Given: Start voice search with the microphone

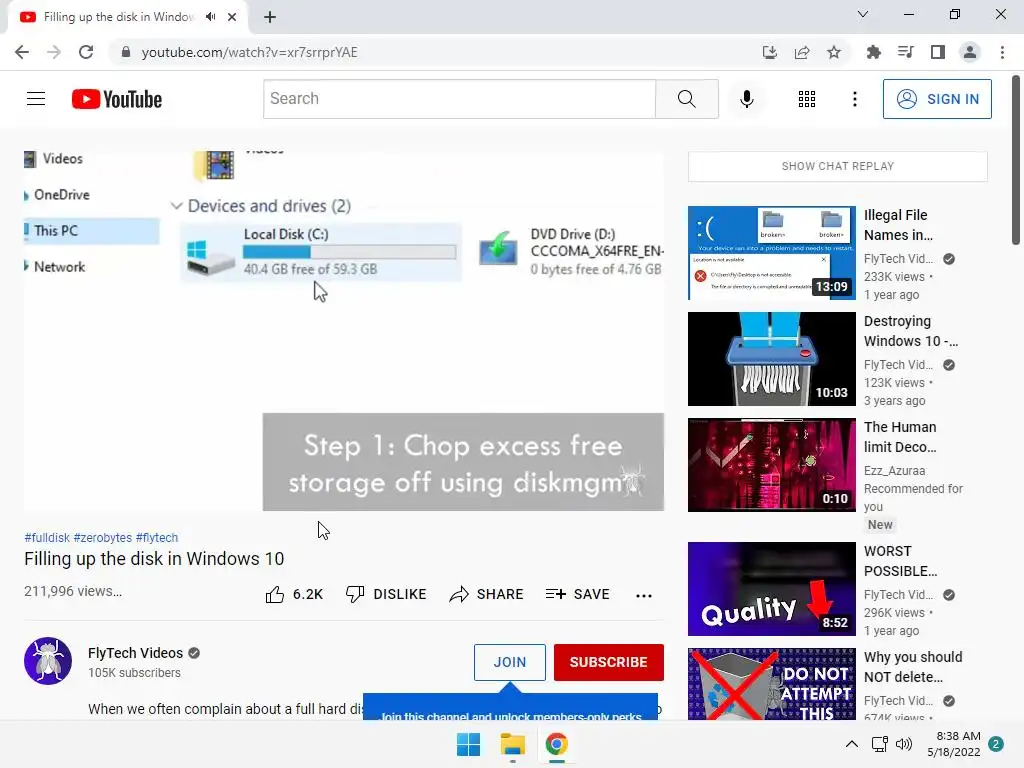Looking at the screenshot, I should click(746, 99).
